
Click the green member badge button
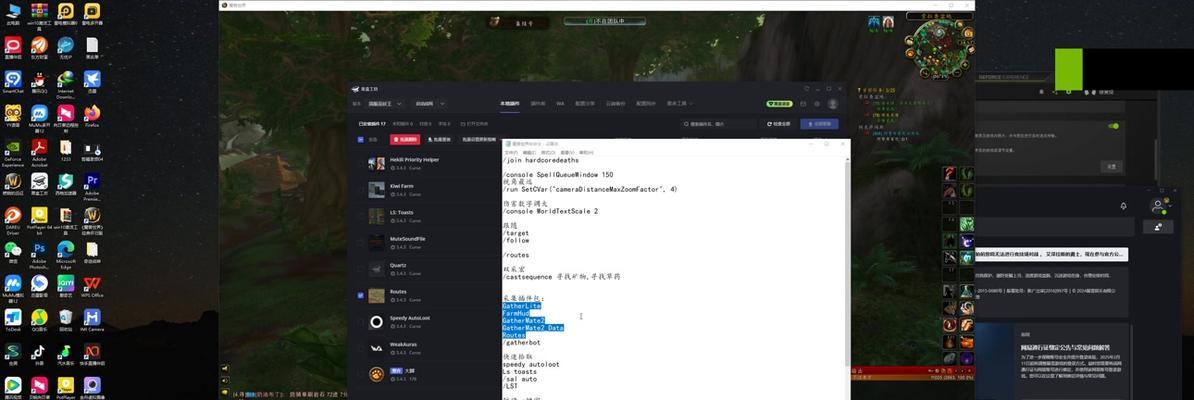778,104
